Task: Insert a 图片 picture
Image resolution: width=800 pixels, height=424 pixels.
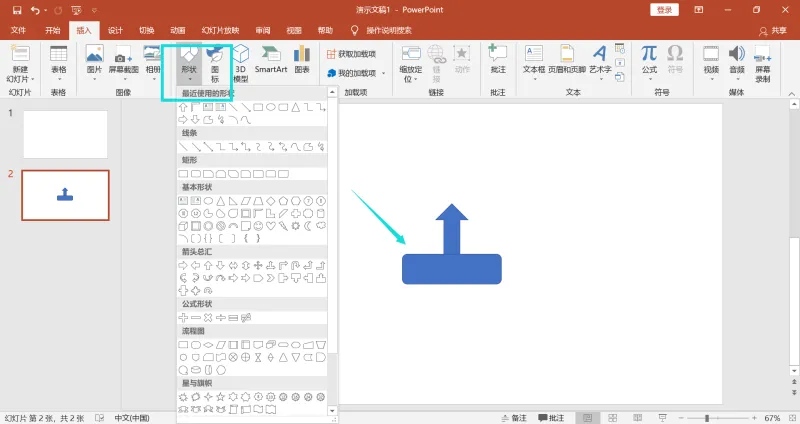Action: (94, 60)
